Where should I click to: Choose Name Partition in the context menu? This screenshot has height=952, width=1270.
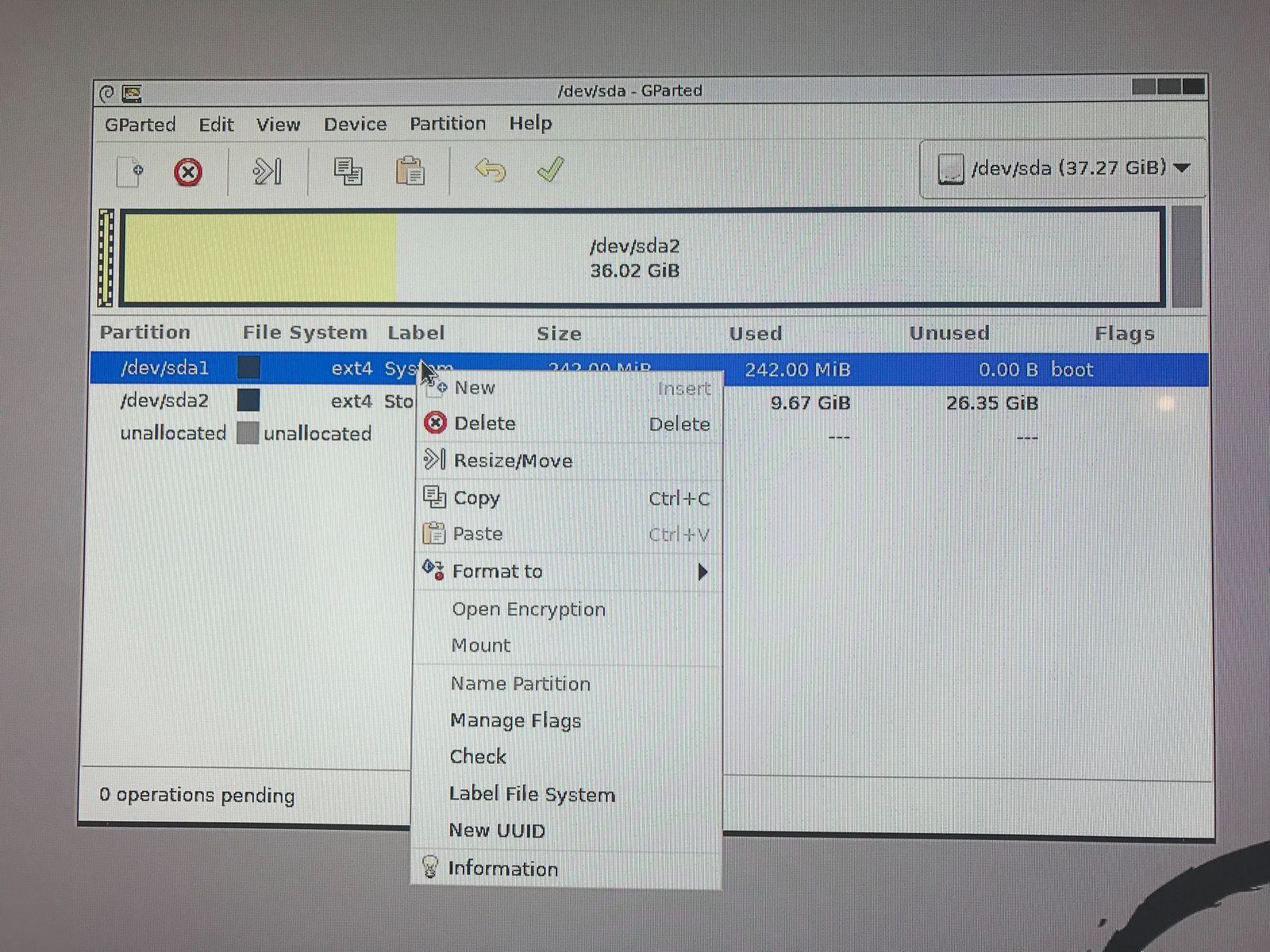tap(568, 684)
